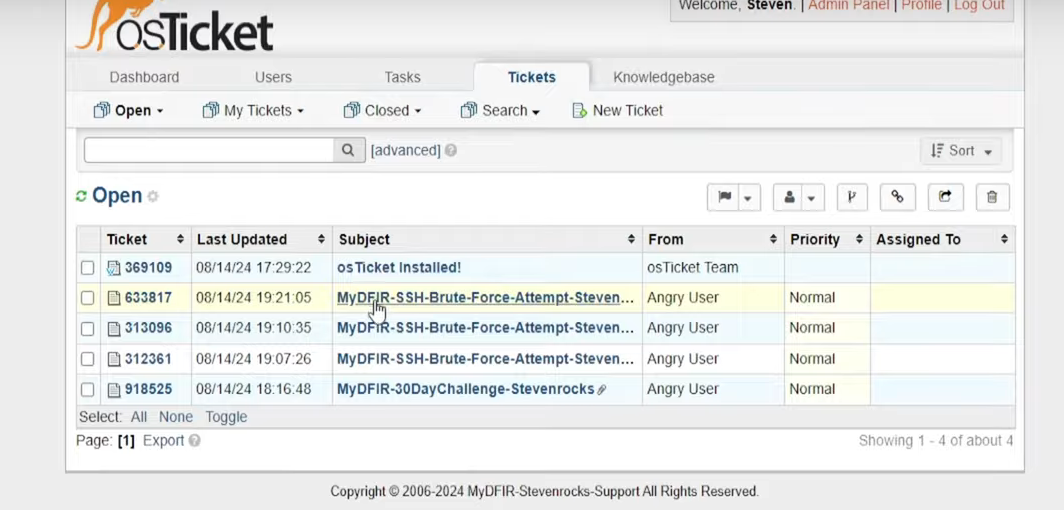This screenshot has height=510, width=1064.
Task: Open advanced search help question icon
Action: click(451, 151)
